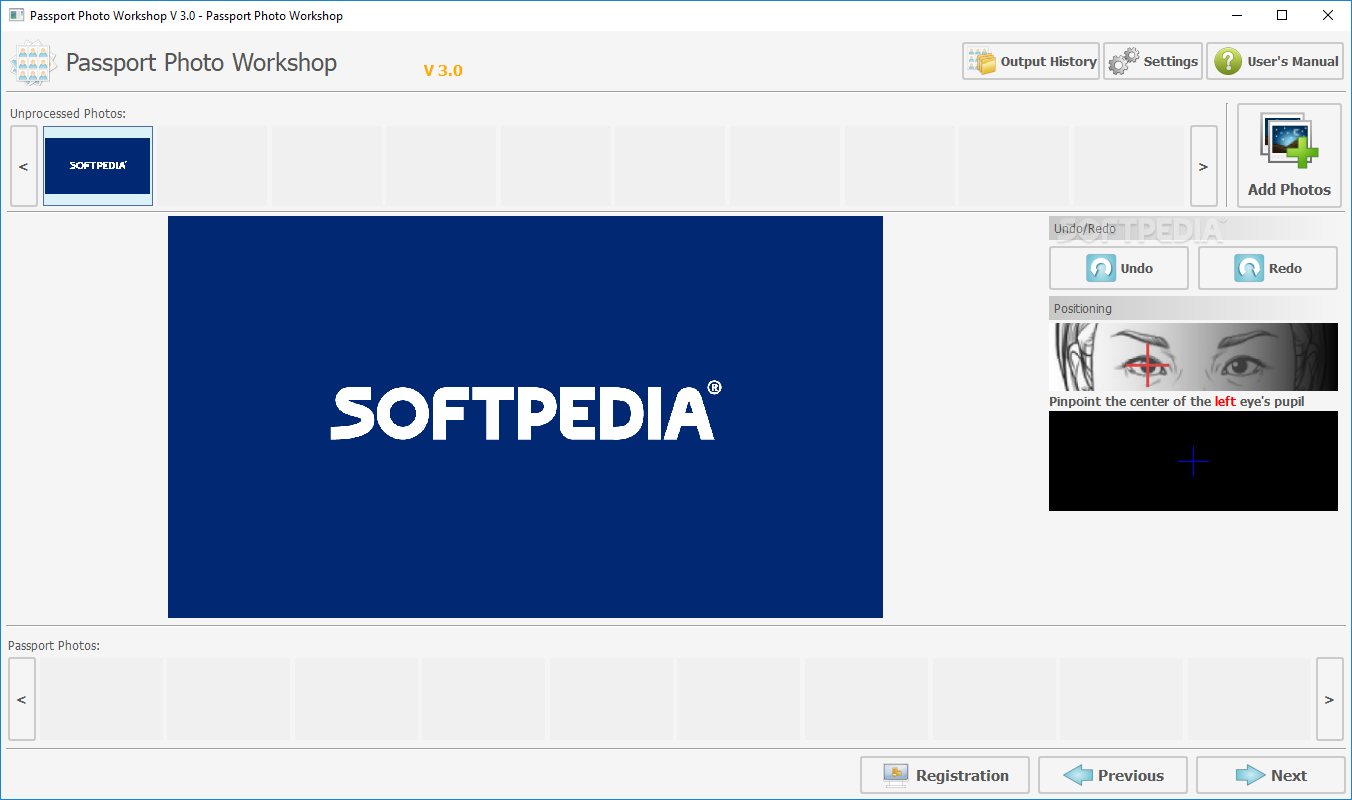1352x800 pixels.
Task: Click the application icon in title bar
Action: [x=16, y=15]
